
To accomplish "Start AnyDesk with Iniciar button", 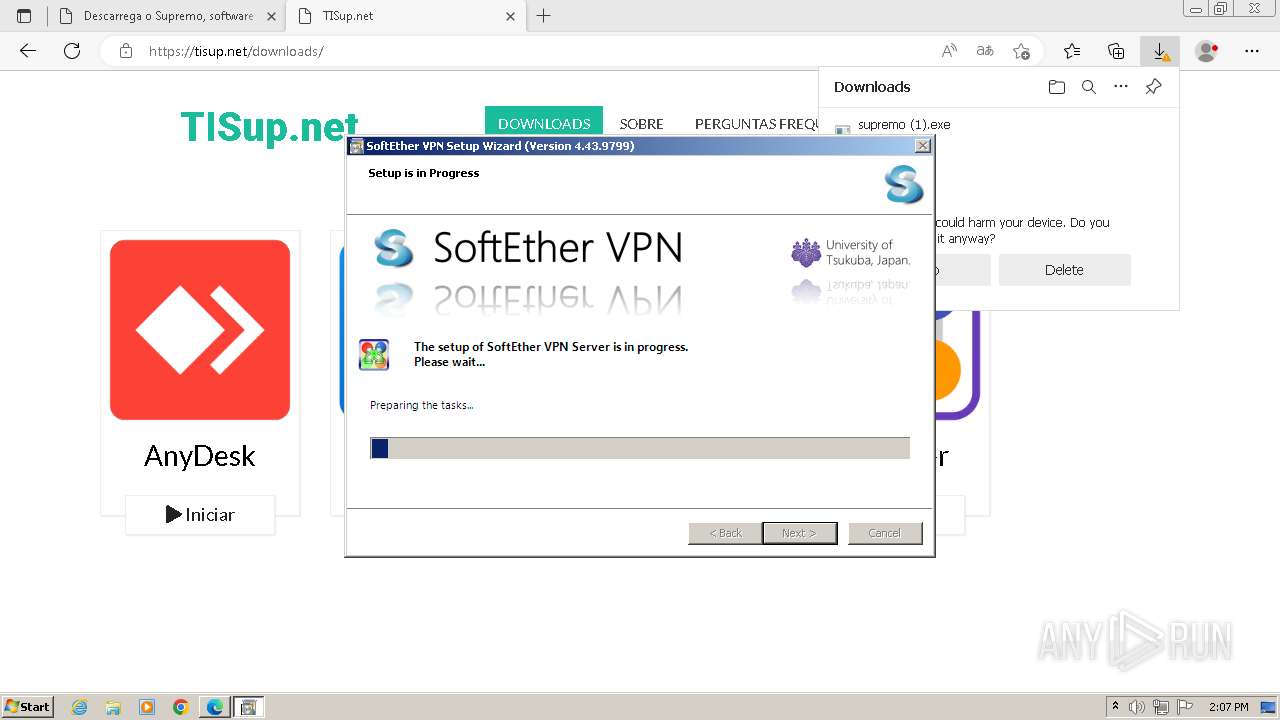I will (x=200, y=515).
